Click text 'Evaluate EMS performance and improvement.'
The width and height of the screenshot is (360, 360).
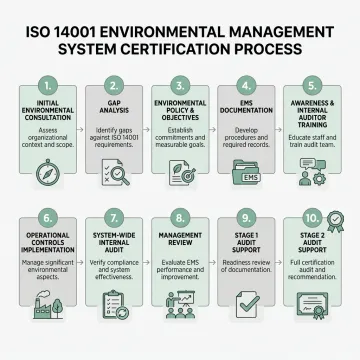pos(180,270)
